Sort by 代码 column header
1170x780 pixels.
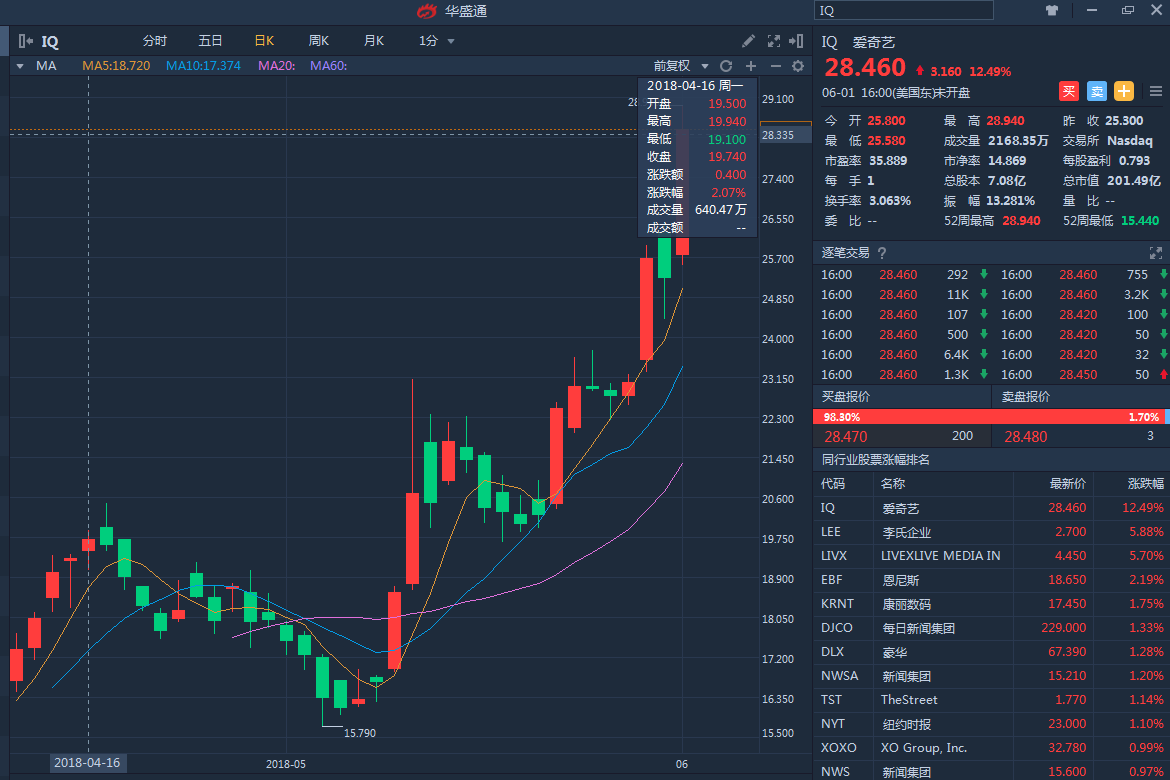(x=833, y=484)
